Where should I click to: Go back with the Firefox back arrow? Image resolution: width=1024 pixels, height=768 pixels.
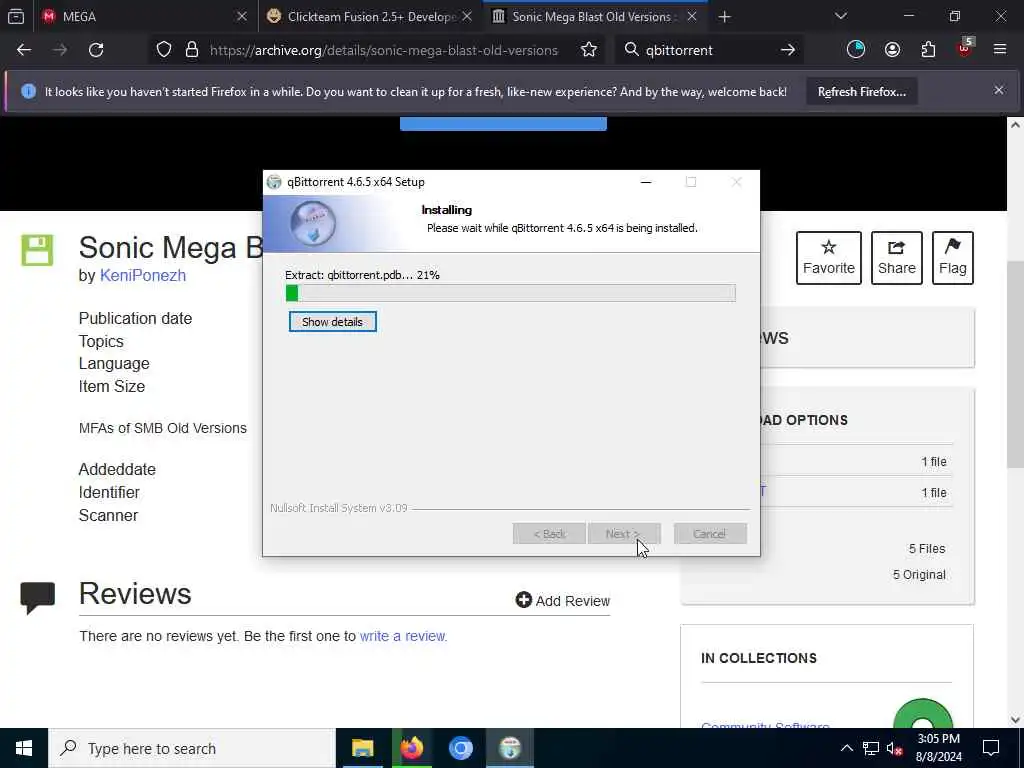[24, 50]
